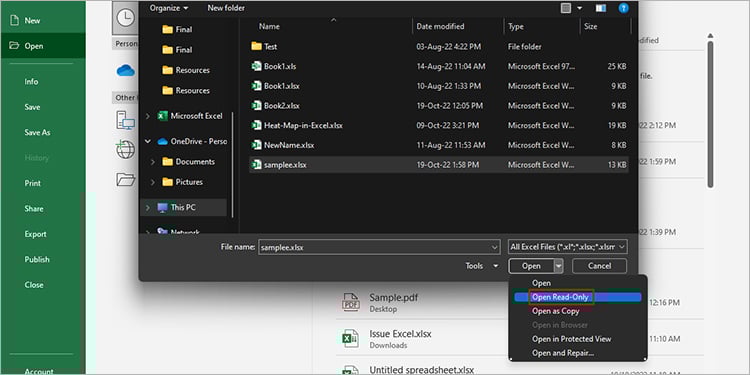750x375 pixels.
Task: Click the Add a Place globe icon
Action: (x=125, y=149)
